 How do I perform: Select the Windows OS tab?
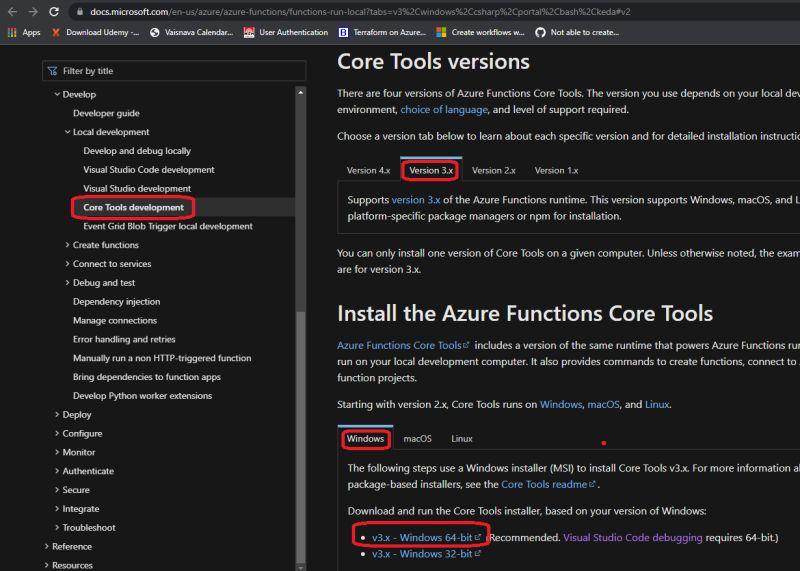365,438
